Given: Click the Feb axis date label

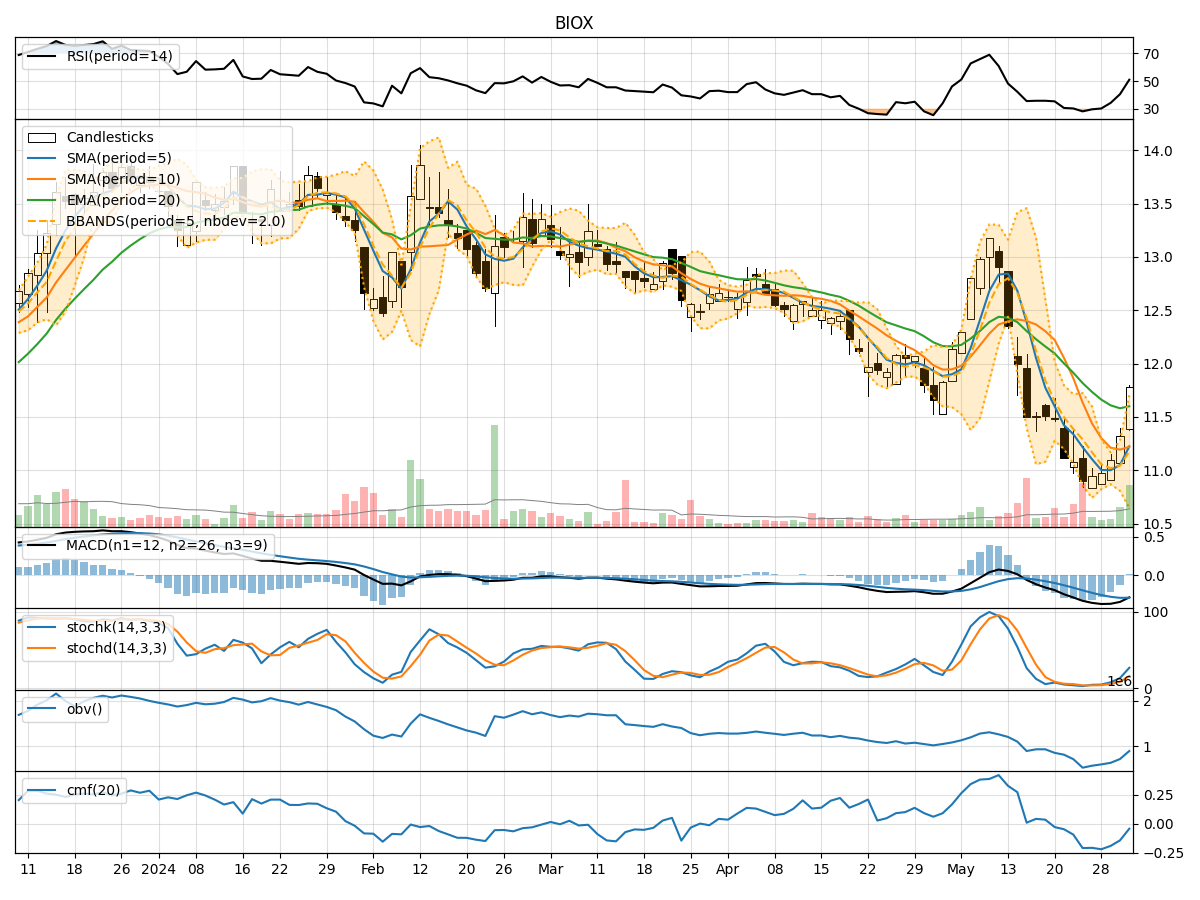Looking at the screenshot, I should [x=372, y=870].
